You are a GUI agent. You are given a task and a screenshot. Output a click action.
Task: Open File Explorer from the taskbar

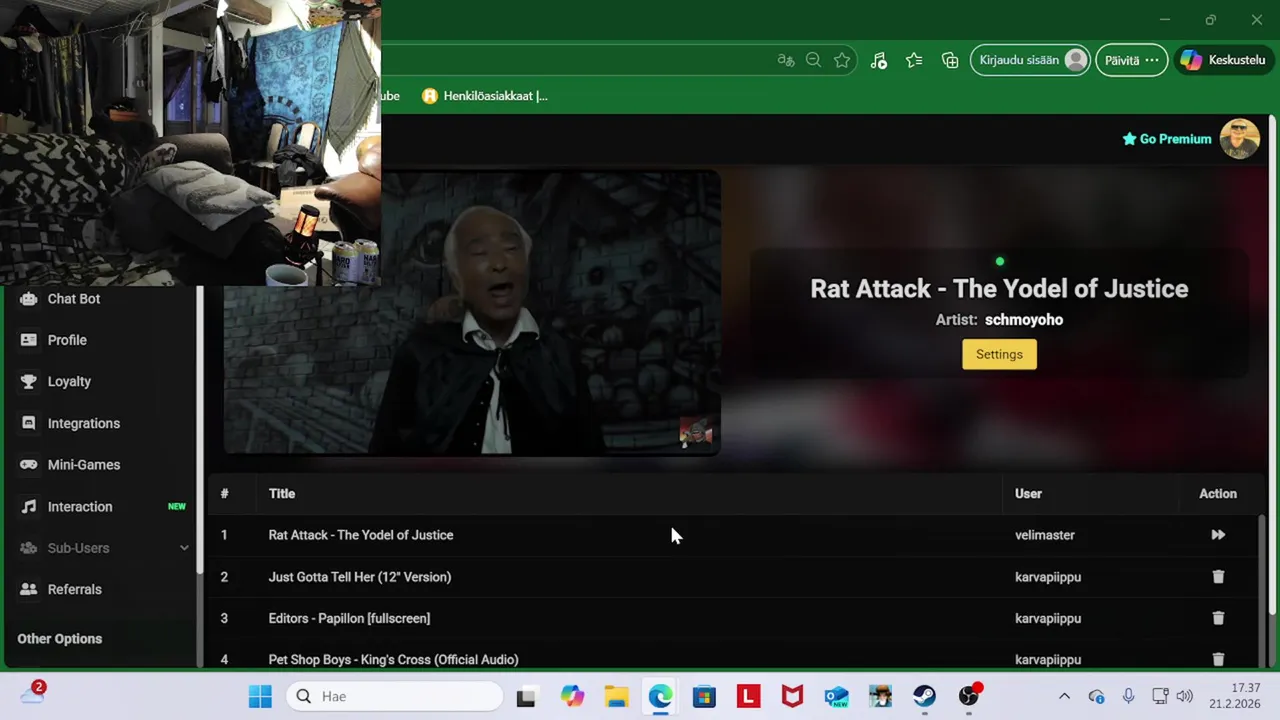[x=616, y=696]
